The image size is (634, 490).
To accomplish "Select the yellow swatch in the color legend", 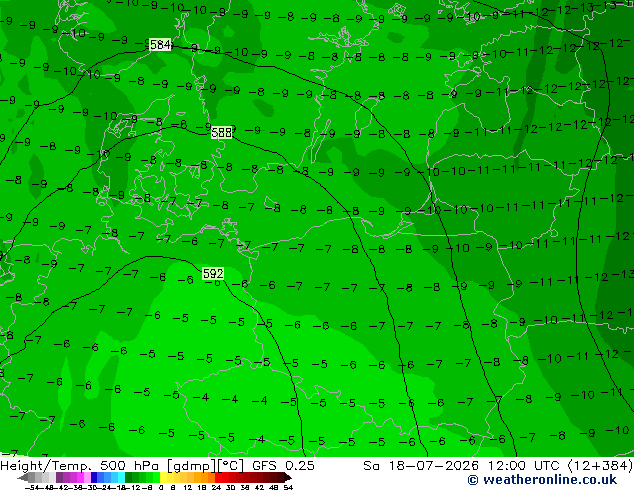I will click(164, 477).
